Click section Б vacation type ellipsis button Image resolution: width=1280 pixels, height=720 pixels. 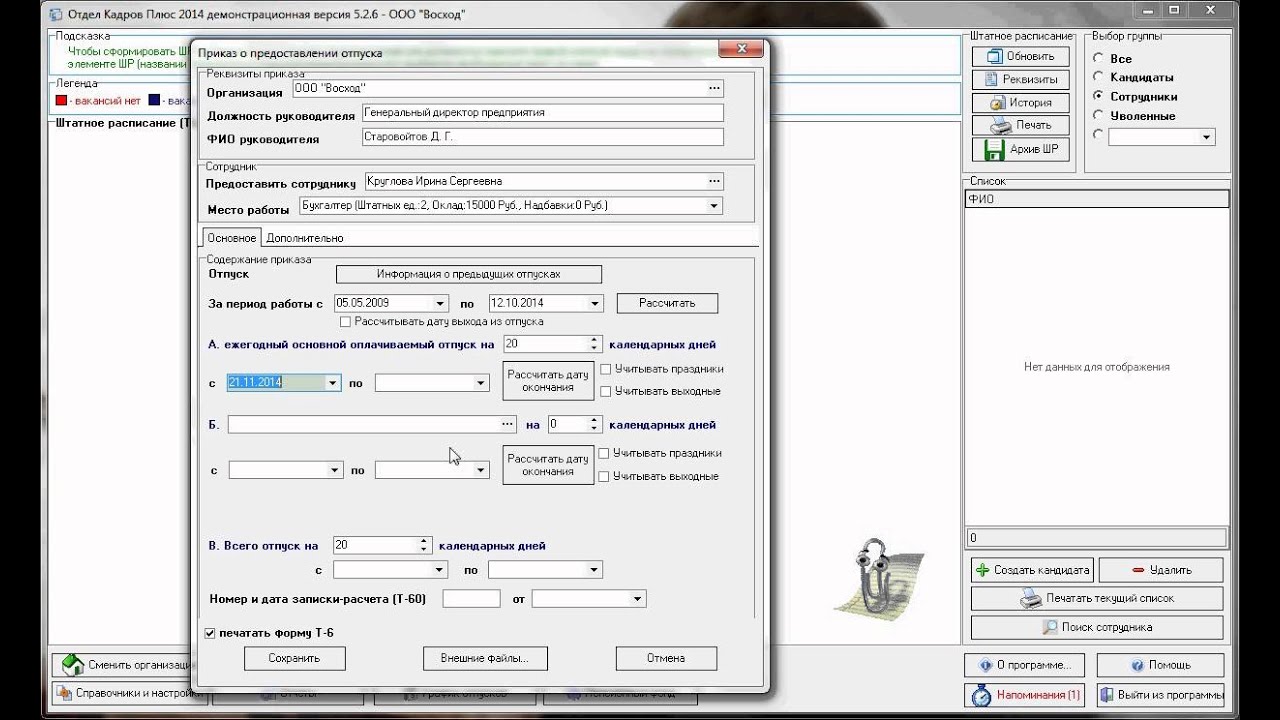coord(508,424)
